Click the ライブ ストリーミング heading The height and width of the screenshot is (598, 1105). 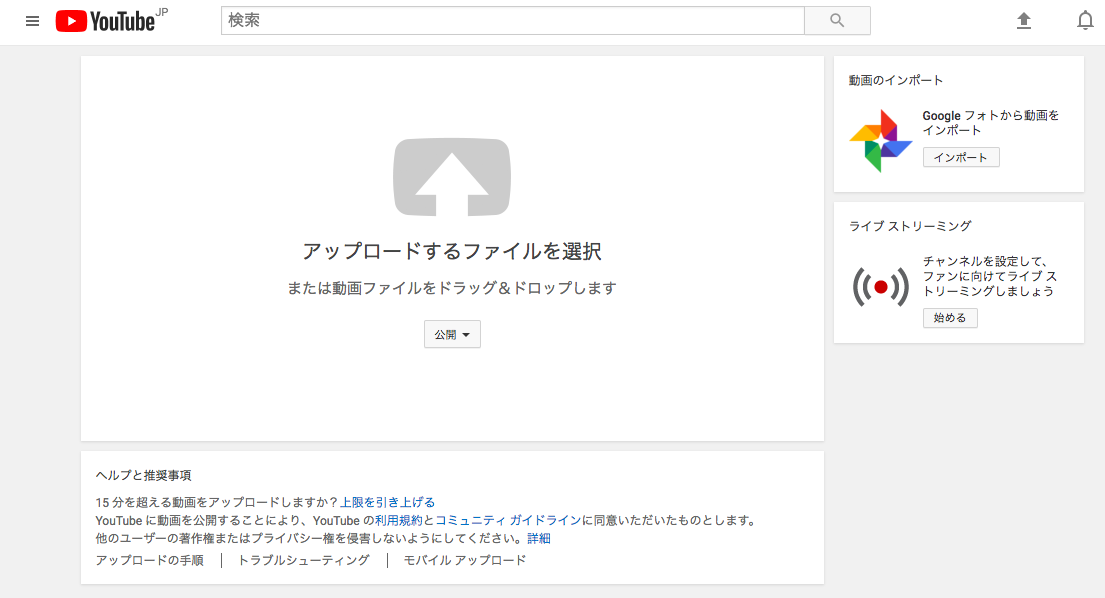(910, 226)
